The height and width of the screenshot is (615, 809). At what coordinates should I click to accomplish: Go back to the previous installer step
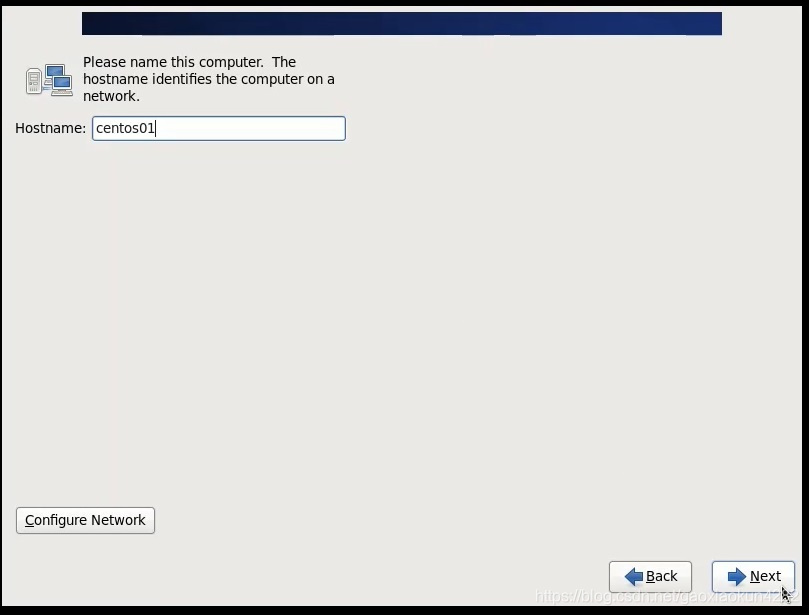point(651,576)
